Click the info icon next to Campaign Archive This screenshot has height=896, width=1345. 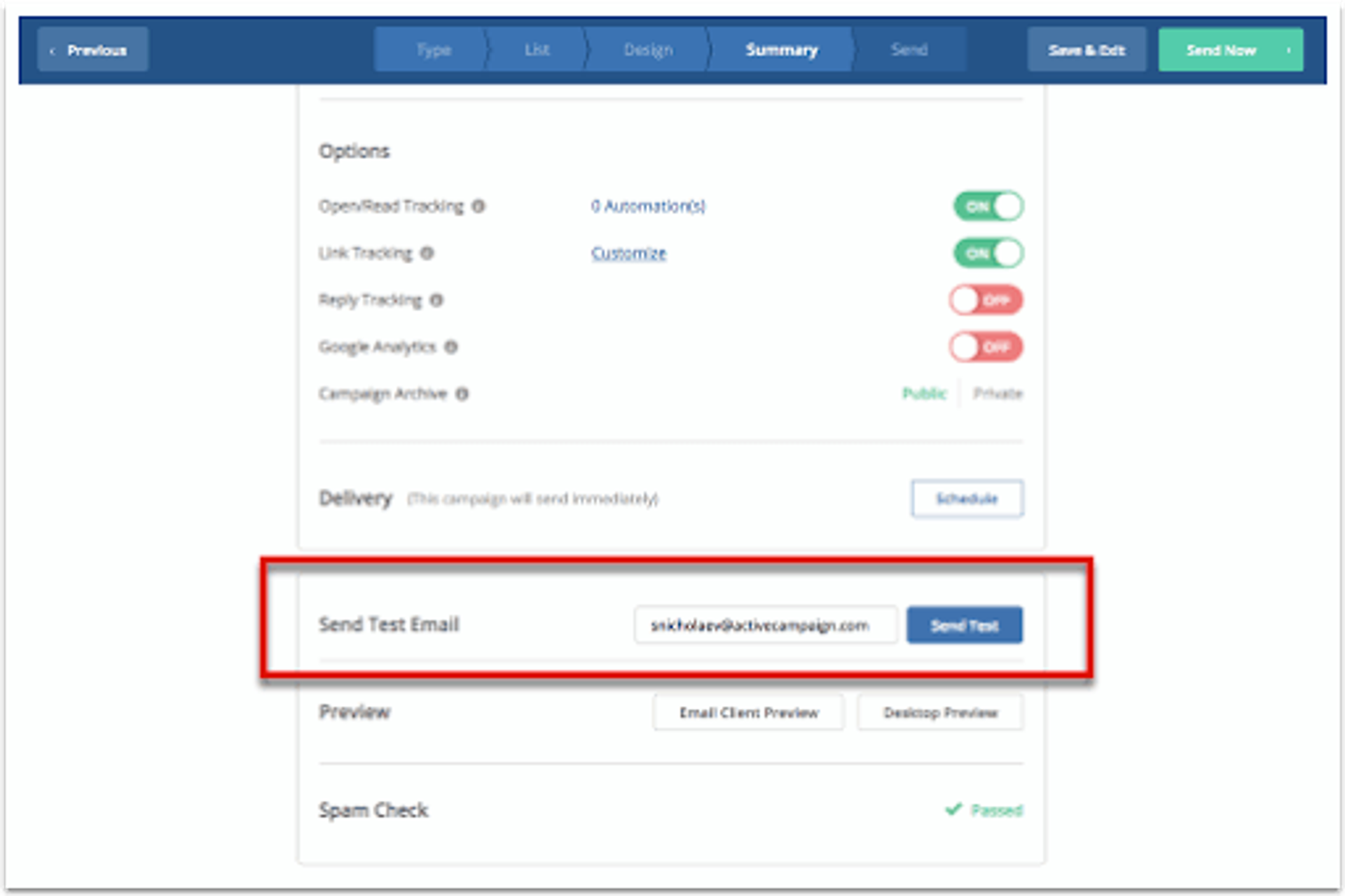pyautogui.click(x=462, y=394)
